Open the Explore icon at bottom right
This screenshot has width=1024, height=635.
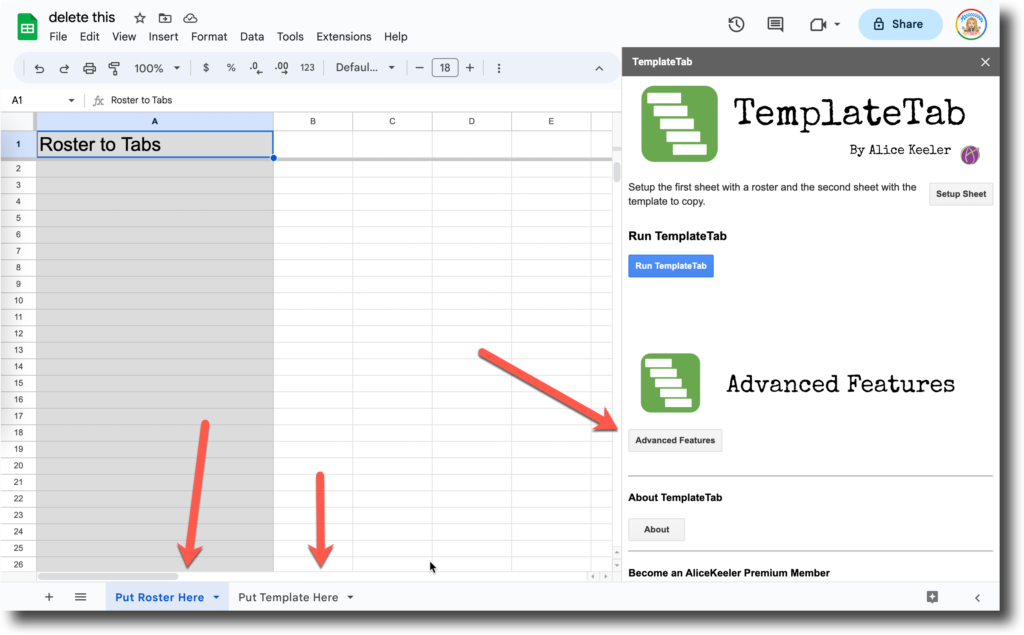932,597
